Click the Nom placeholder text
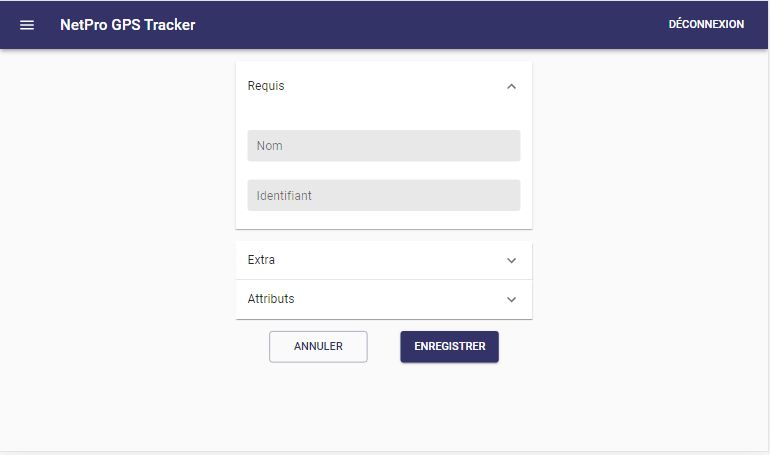This screenshot has height=455, width=770. click(x=270, y=146)
